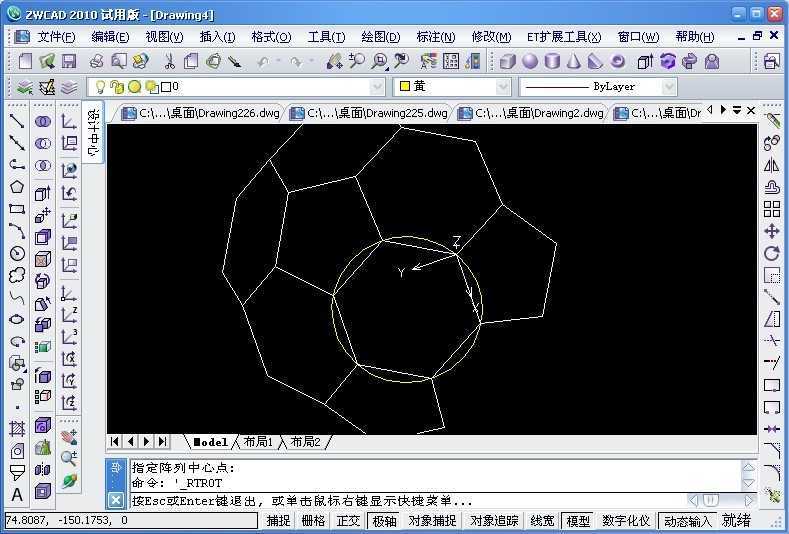This screenshot has width=789, height=534.
Task: Open the 视图(V) menu
Action: [164, 37]
